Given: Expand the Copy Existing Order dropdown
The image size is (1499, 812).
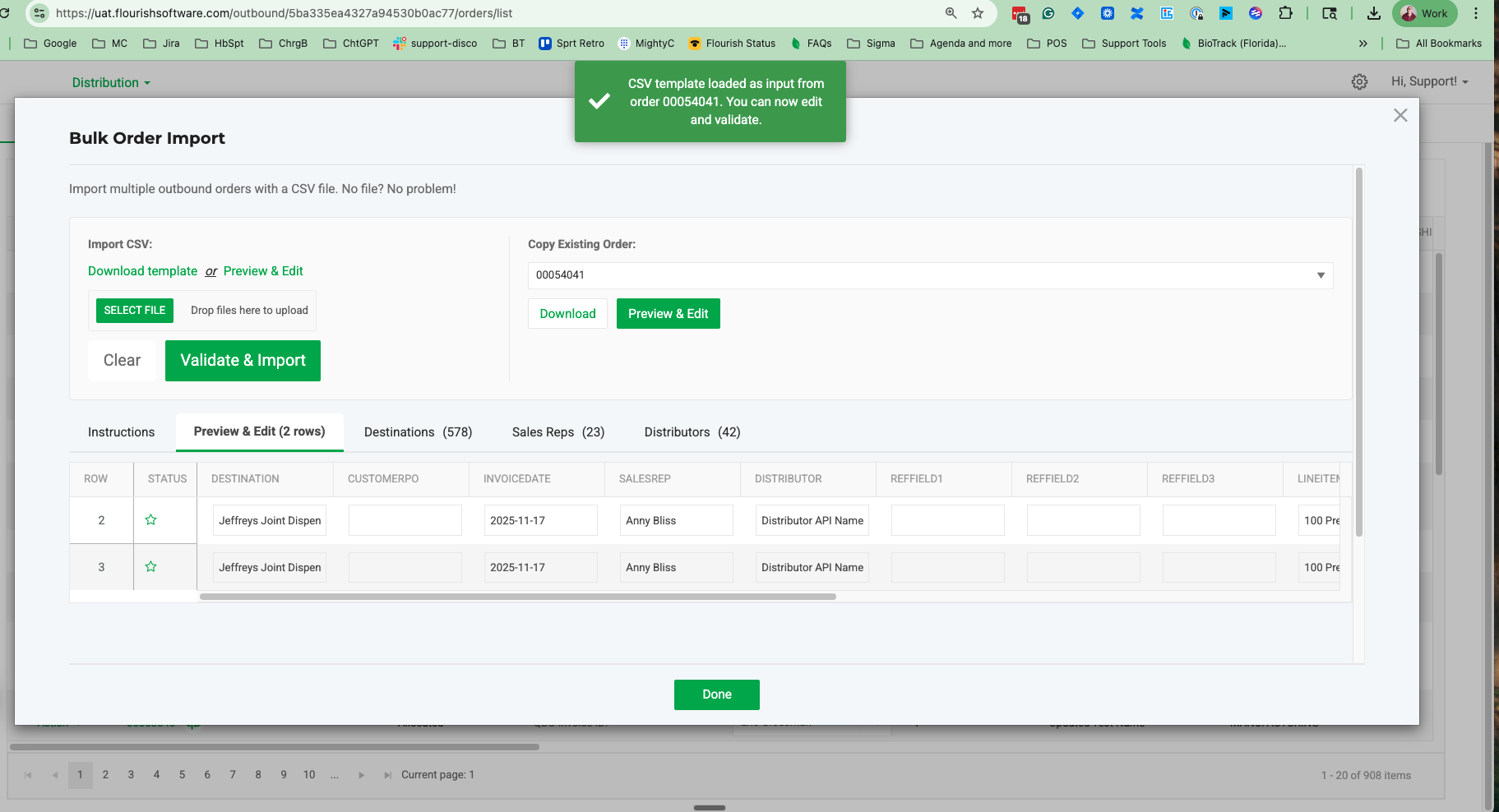Looking at the screenshot, I should pyautogui.click(x=1321, y=275).
